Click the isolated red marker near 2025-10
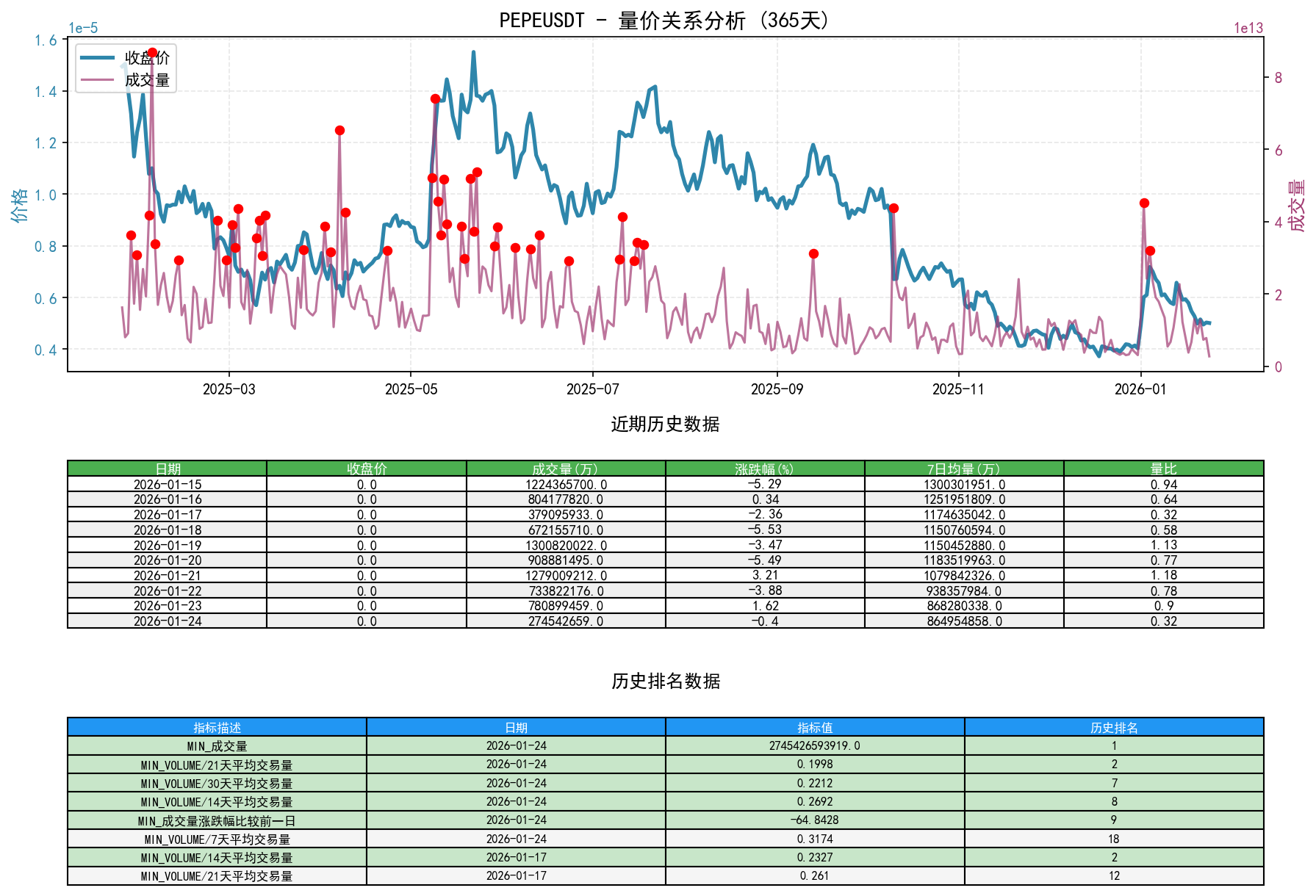This screenshot has height=896, width=1316. pos(893,209)
